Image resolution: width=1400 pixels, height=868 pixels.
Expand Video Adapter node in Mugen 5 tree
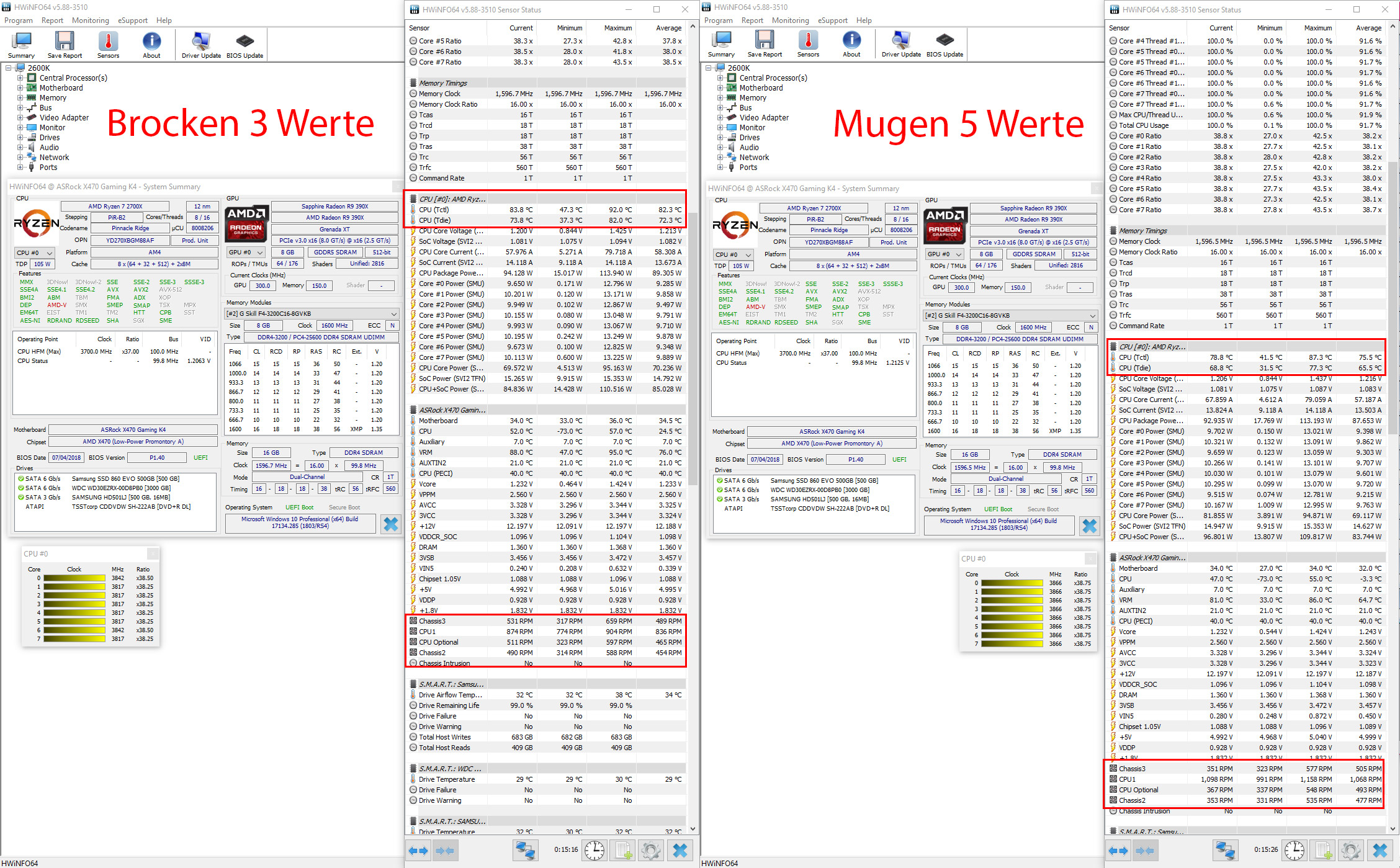click(720, 118)
